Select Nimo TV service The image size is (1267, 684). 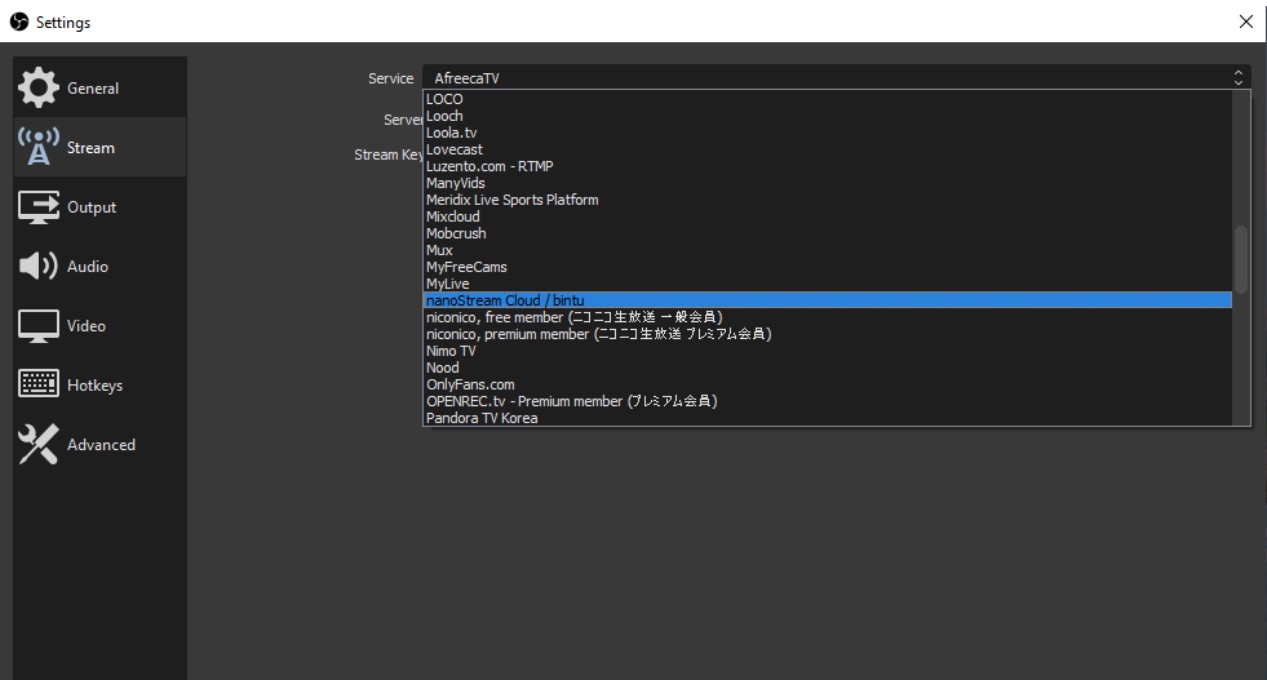coord(827,351)
